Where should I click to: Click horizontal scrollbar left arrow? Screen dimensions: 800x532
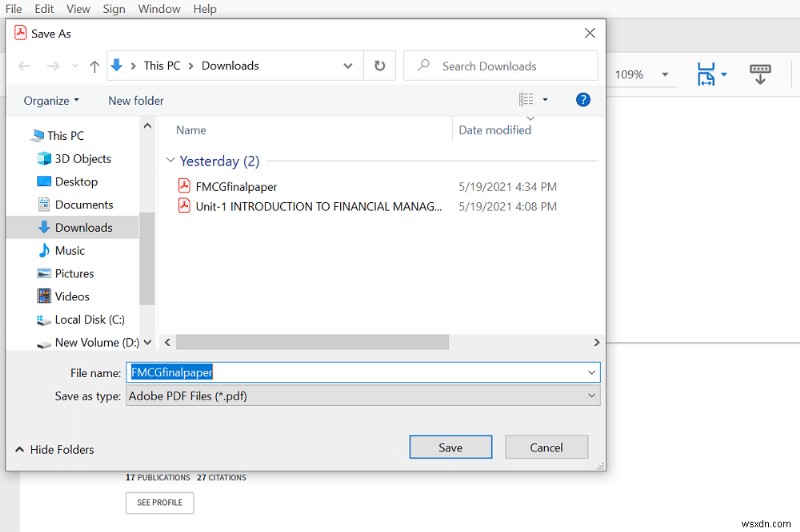pyautogui.click(x=167, y=342)
